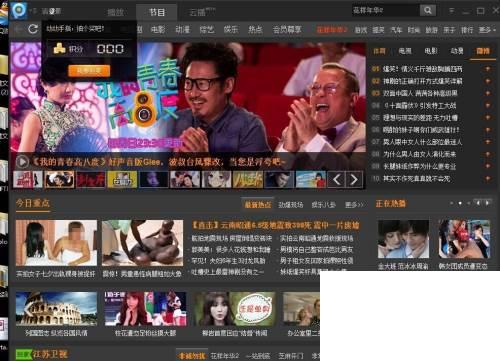500x361 pixels.
Task: Switch to the 节目 tab
Action: (157, 12)
